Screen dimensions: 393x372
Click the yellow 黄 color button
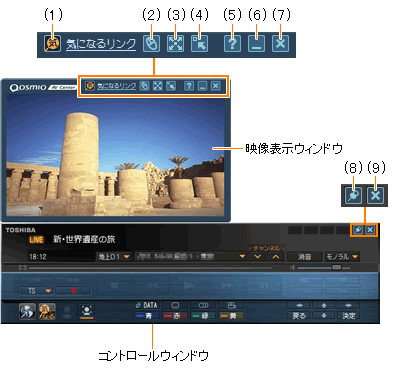(232, 315)
